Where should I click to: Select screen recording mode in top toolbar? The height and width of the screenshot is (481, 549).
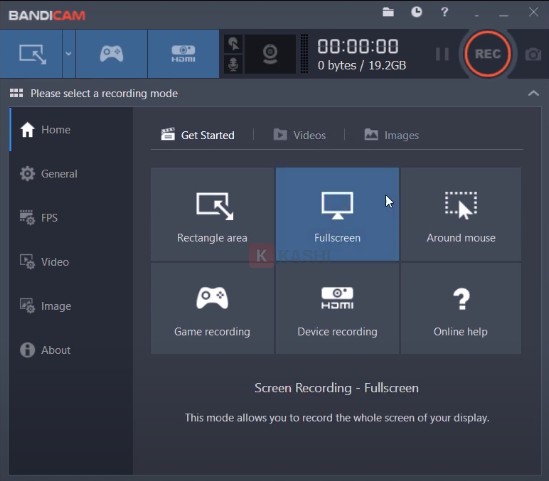(32, 54)
